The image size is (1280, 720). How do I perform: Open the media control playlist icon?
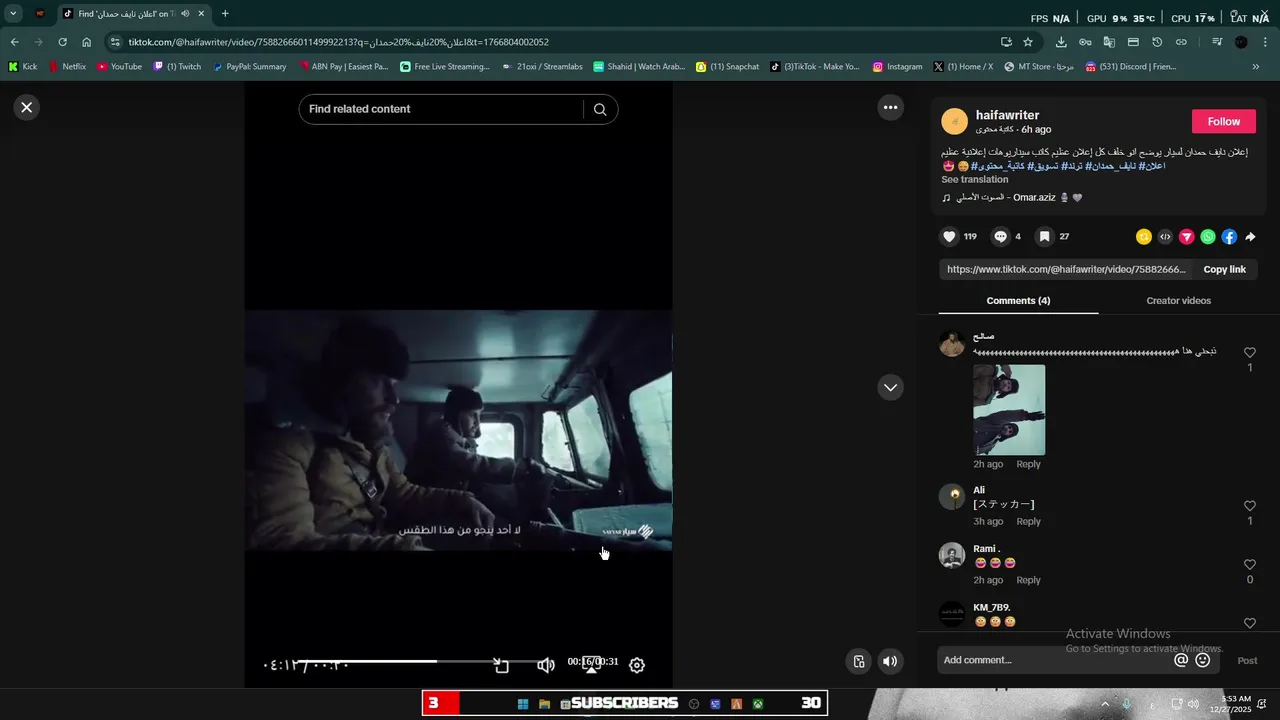(1217, 42)
